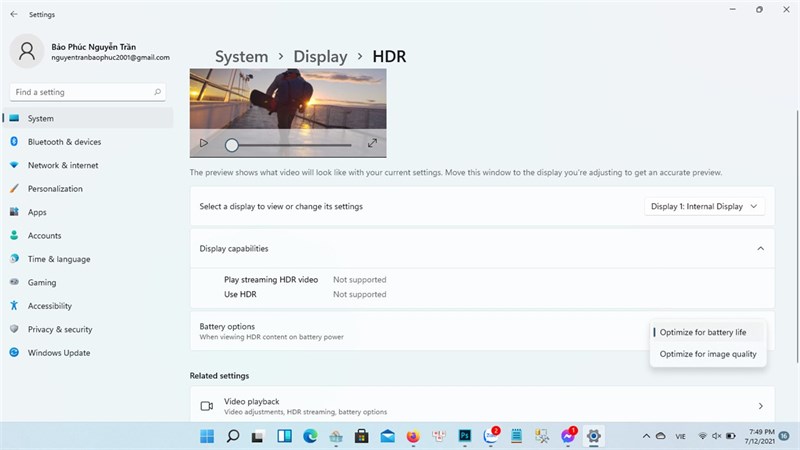Screen dimensions: 800x450
Task: Click System in the breadcrumb path
Action: 241,57
